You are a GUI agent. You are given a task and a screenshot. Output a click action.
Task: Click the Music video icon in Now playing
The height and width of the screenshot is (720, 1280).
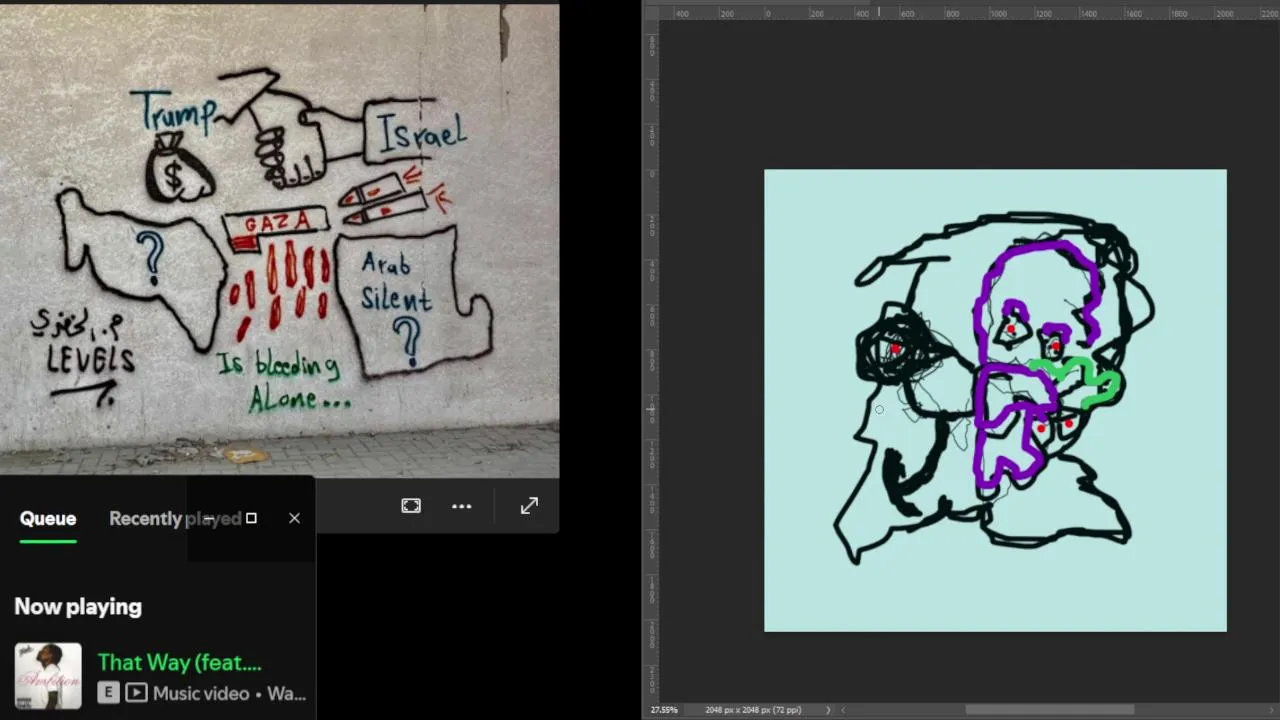pyautogui.click(x=137, y=692)
